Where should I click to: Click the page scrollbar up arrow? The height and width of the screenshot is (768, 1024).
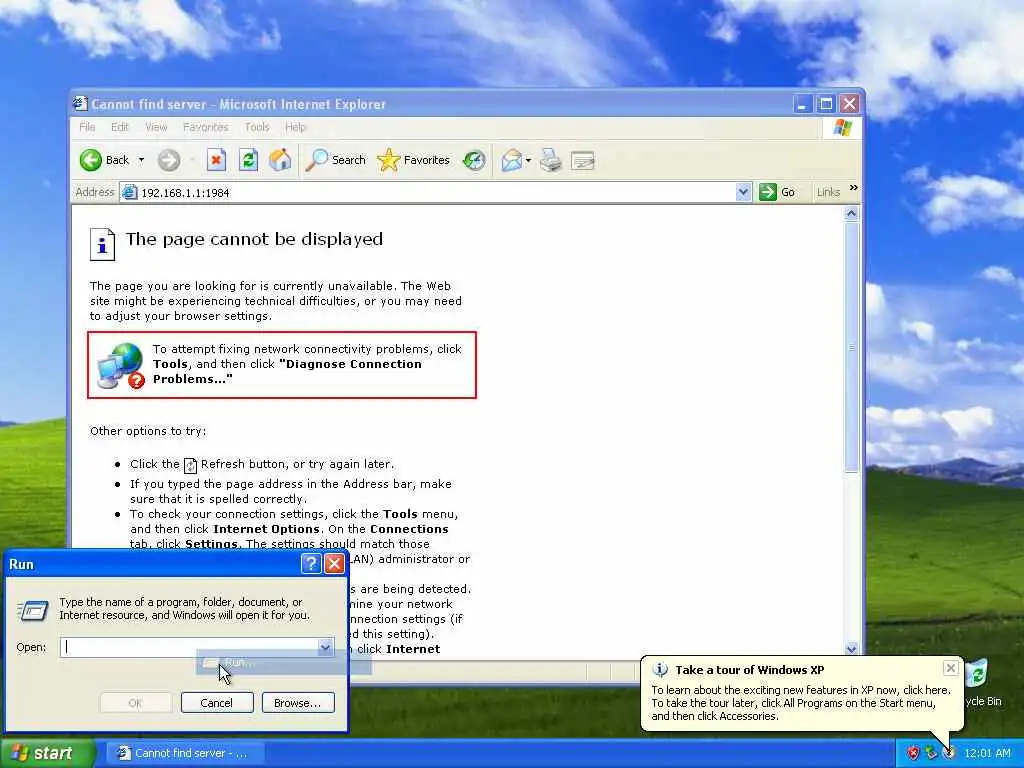click(x=851, y=214)
